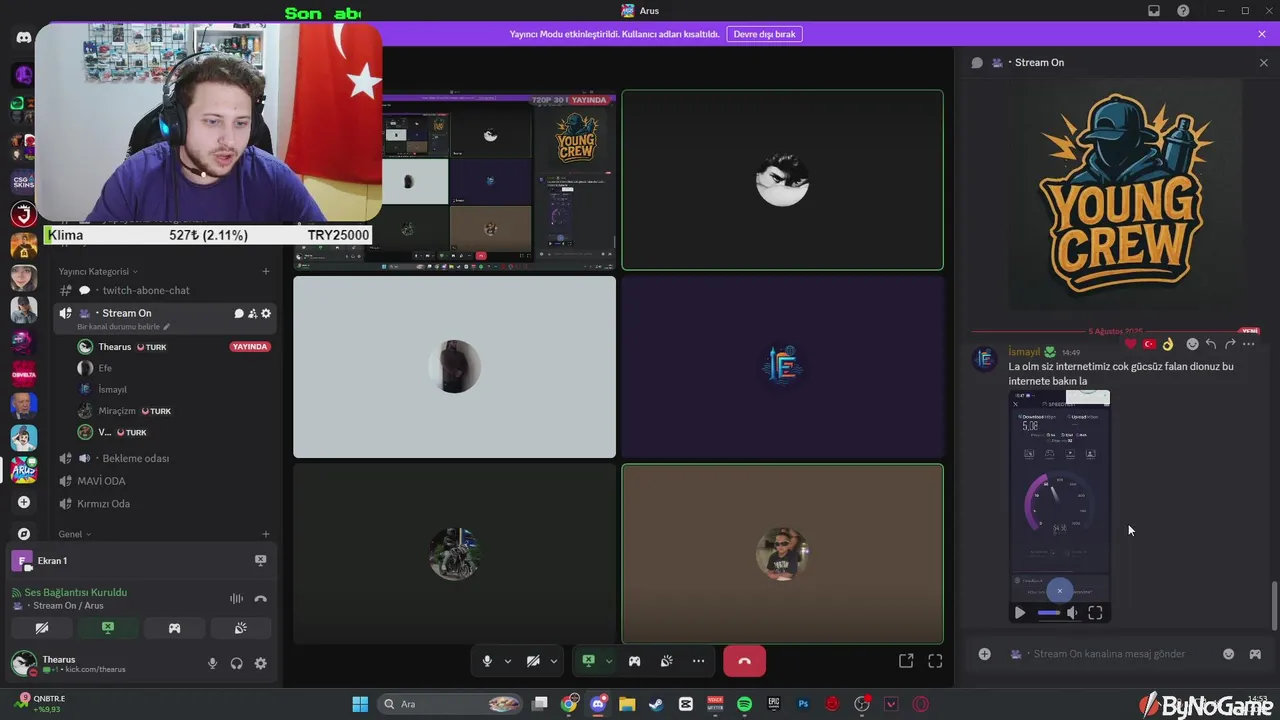Image resolution: width=1280 pixels, height=720 pixels.
Task: Collapse the Genel category
Action: [74, 534]
